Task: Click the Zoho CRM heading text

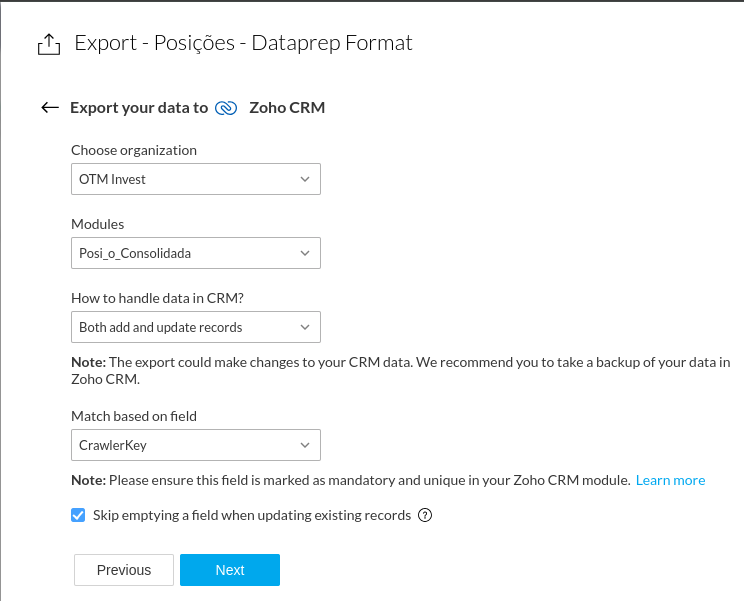Action: (x=287, y=108)
